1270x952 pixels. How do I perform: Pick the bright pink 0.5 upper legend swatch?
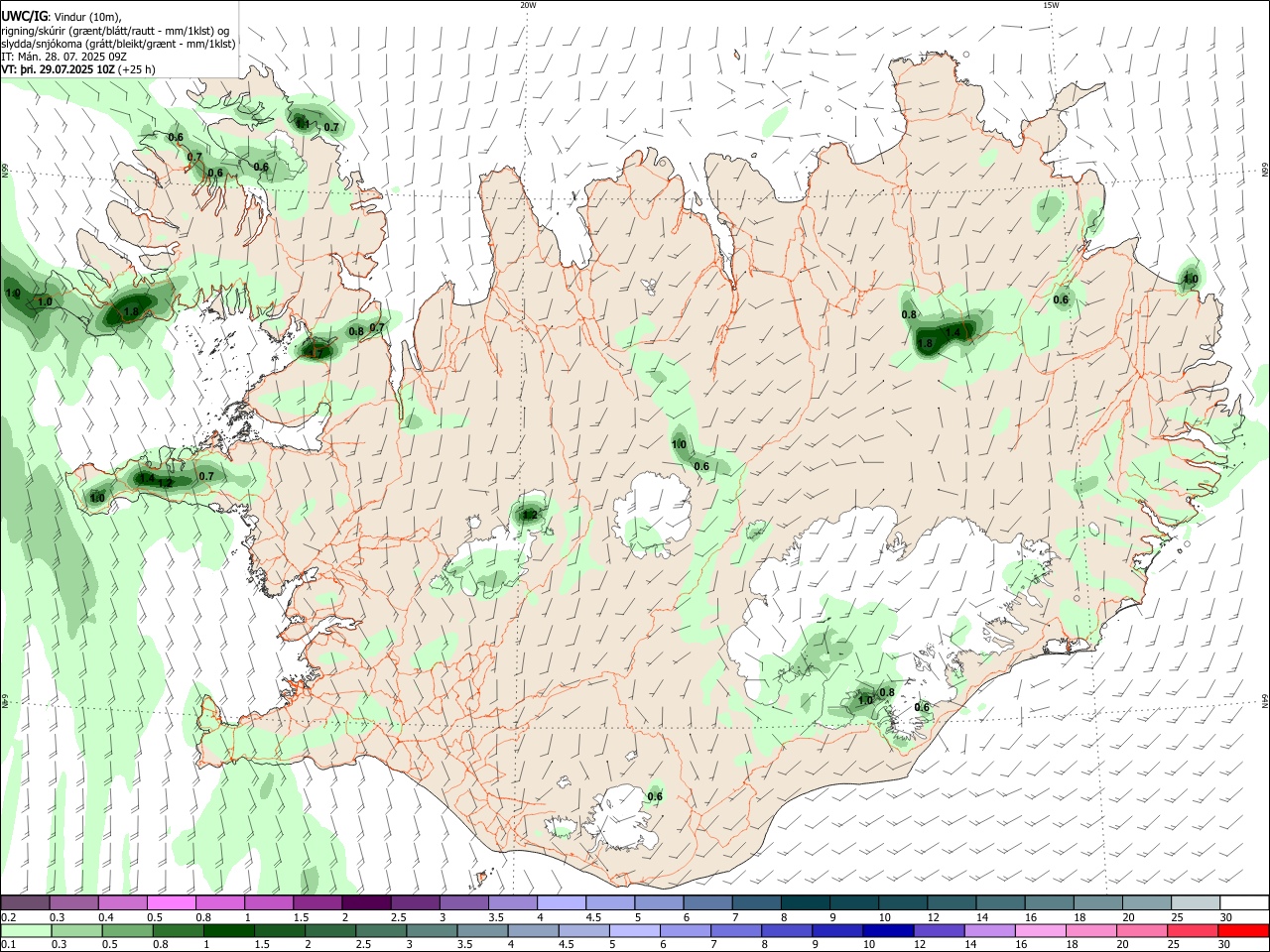click(171, 902)
